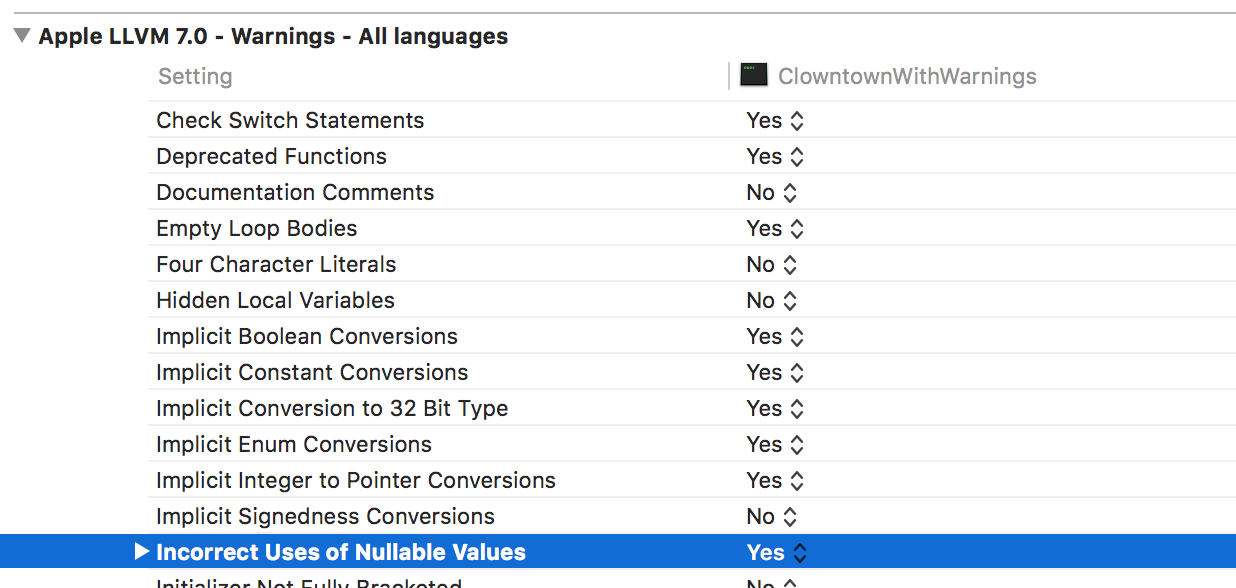Screen dimensions: 1236x588
Task: Select the Documentation Comments setting row
Action: click(x=295, y=193)
